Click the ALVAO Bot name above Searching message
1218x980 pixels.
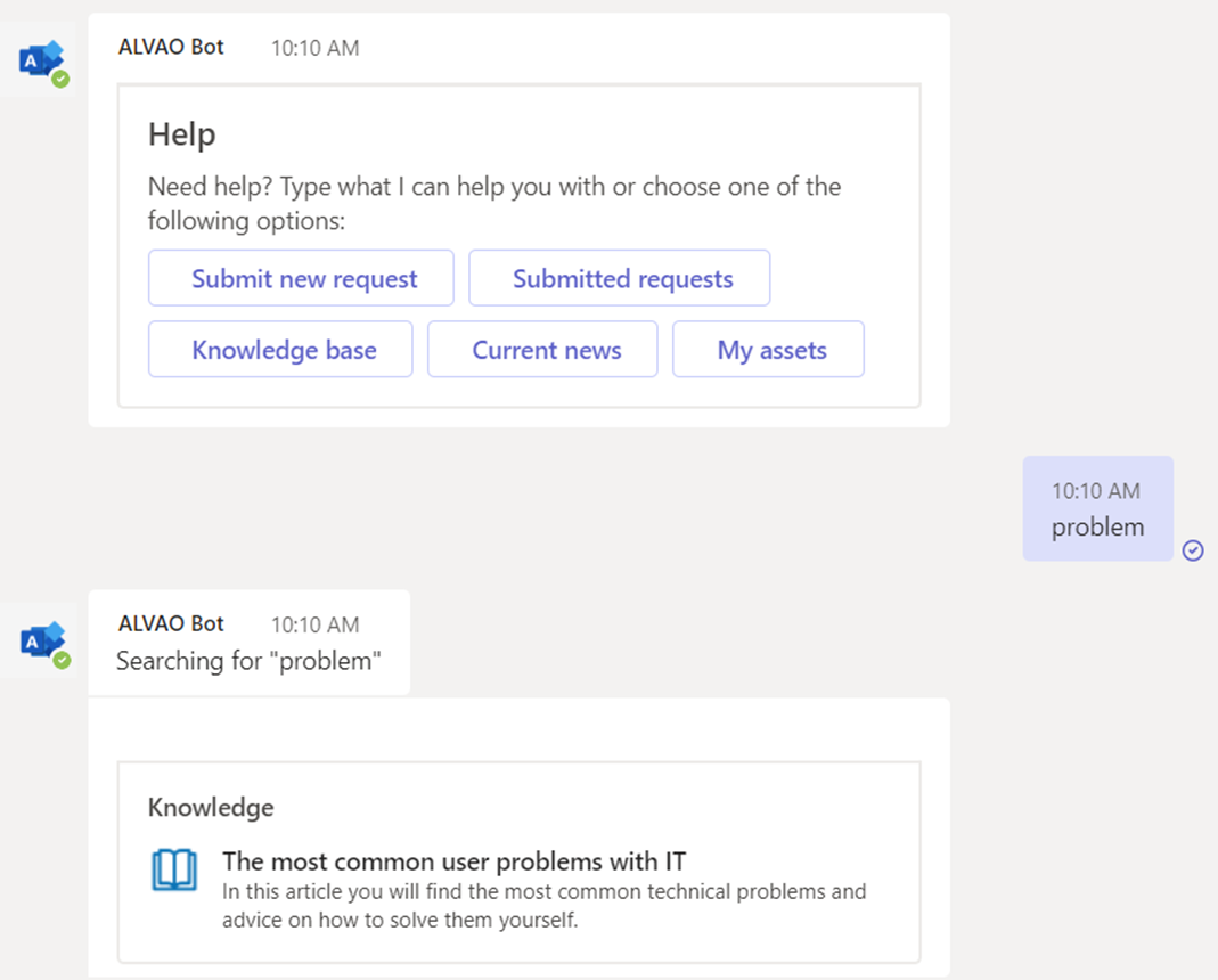(x=171, y=623)
